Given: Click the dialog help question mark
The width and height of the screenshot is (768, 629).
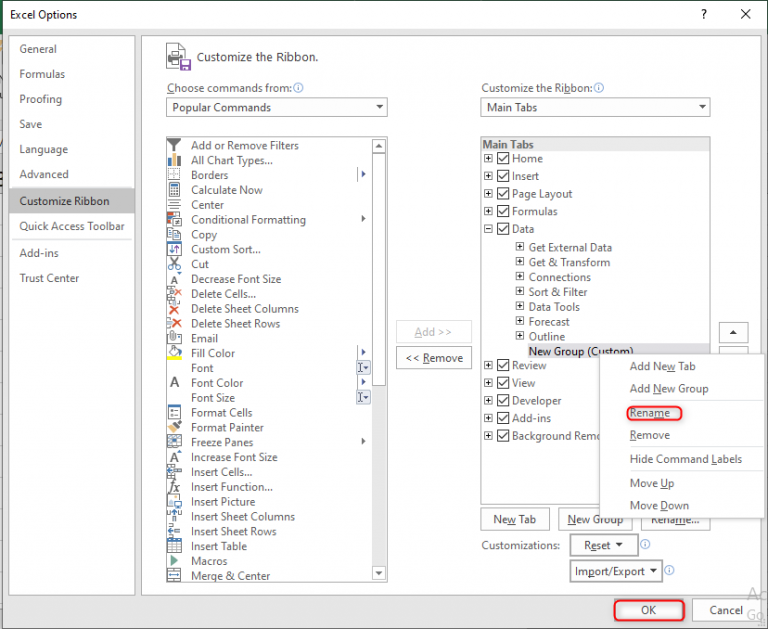Looking at the screenshot, I should click(704, 14).
